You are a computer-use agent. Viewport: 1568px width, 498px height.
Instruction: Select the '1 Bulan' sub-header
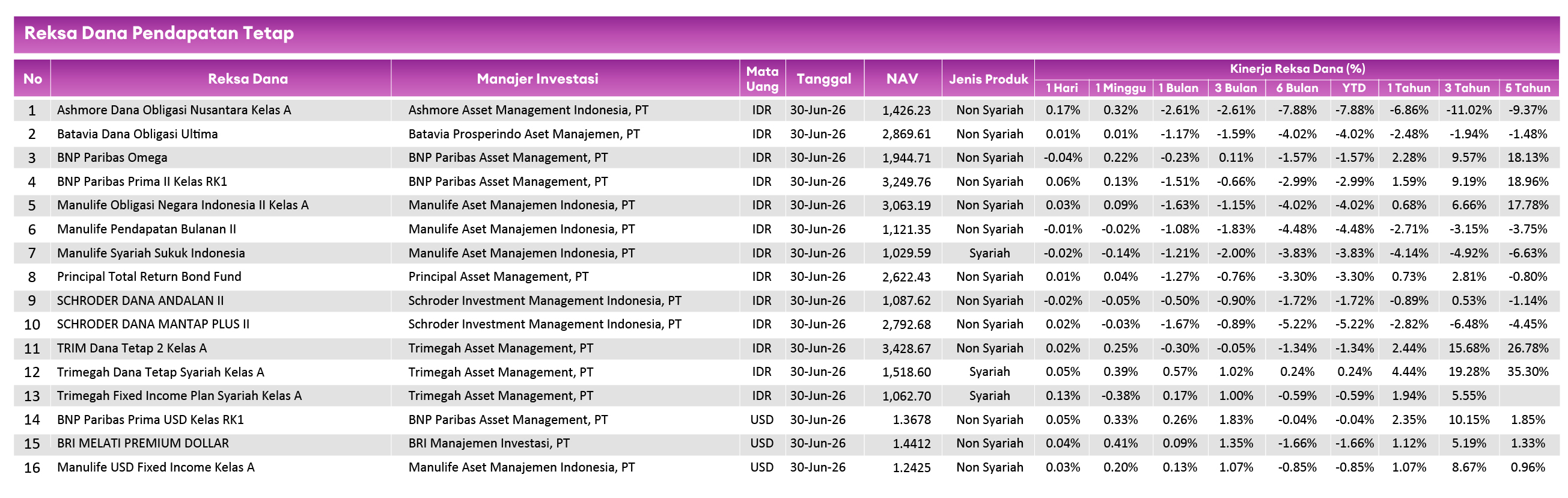pyautogui.click(x=1179, y=88)
